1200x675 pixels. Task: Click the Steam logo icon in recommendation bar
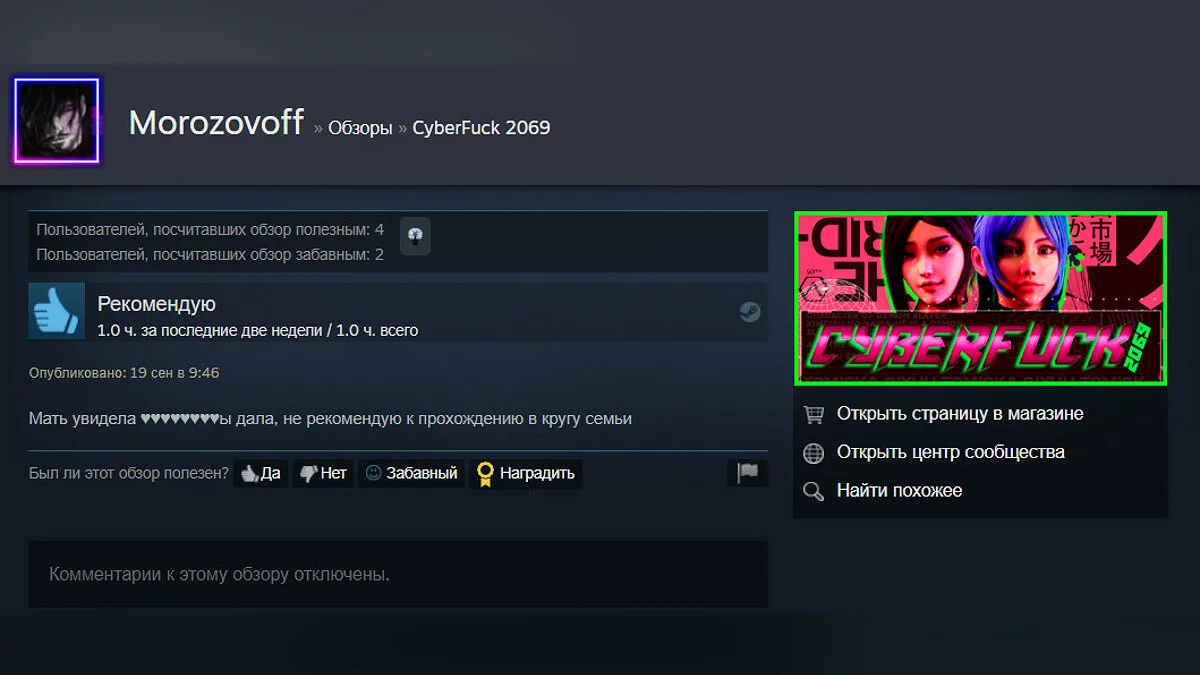[x=750, y=312]
